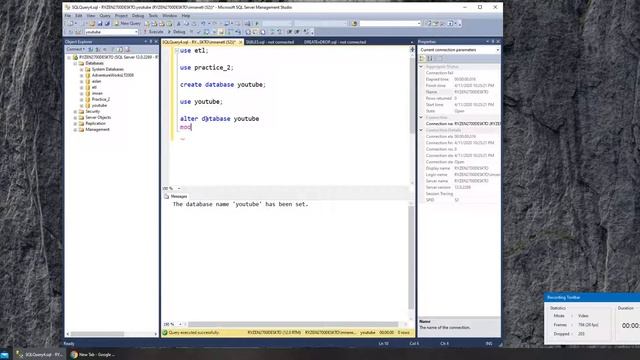Click the Object Explorer disconnect icon
This screenshot has height=360, width=640.
point(98,49)
